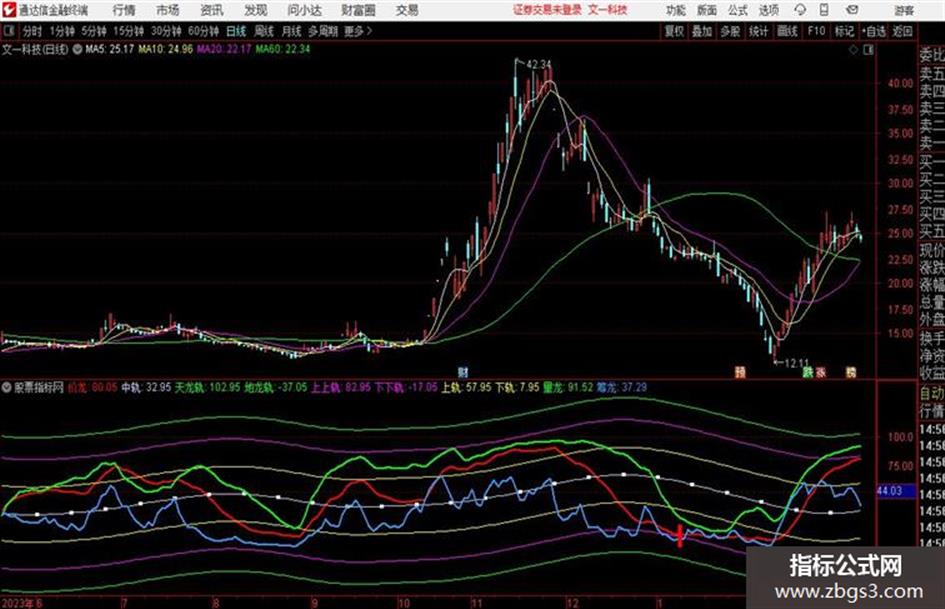Viewport: 945px width, 609px height.
Task: Click the 游客 guest account label
Action: [x=903, y=10]
